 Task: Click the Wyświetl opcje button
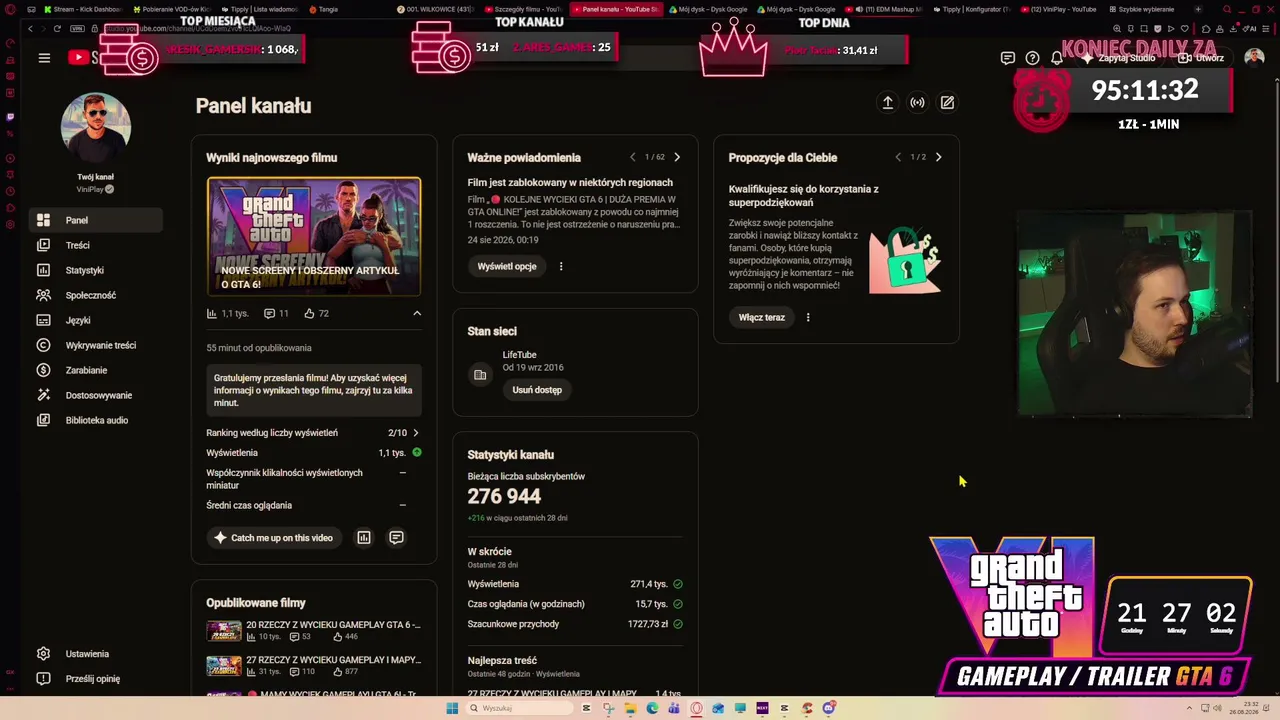(x=507, y=266)
